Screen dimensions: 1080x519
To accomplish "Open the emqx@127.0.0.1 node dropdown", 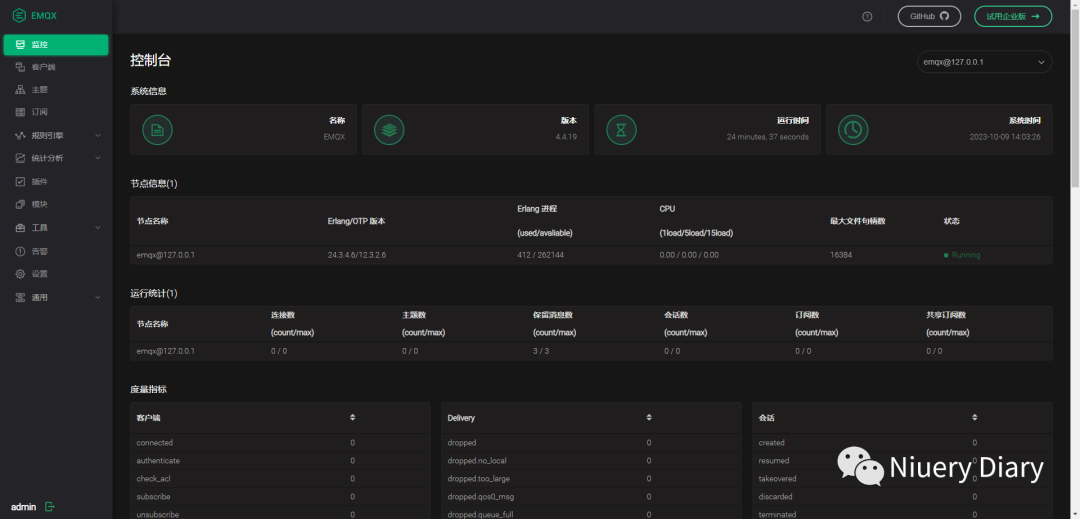I will (x=984, y=62).
